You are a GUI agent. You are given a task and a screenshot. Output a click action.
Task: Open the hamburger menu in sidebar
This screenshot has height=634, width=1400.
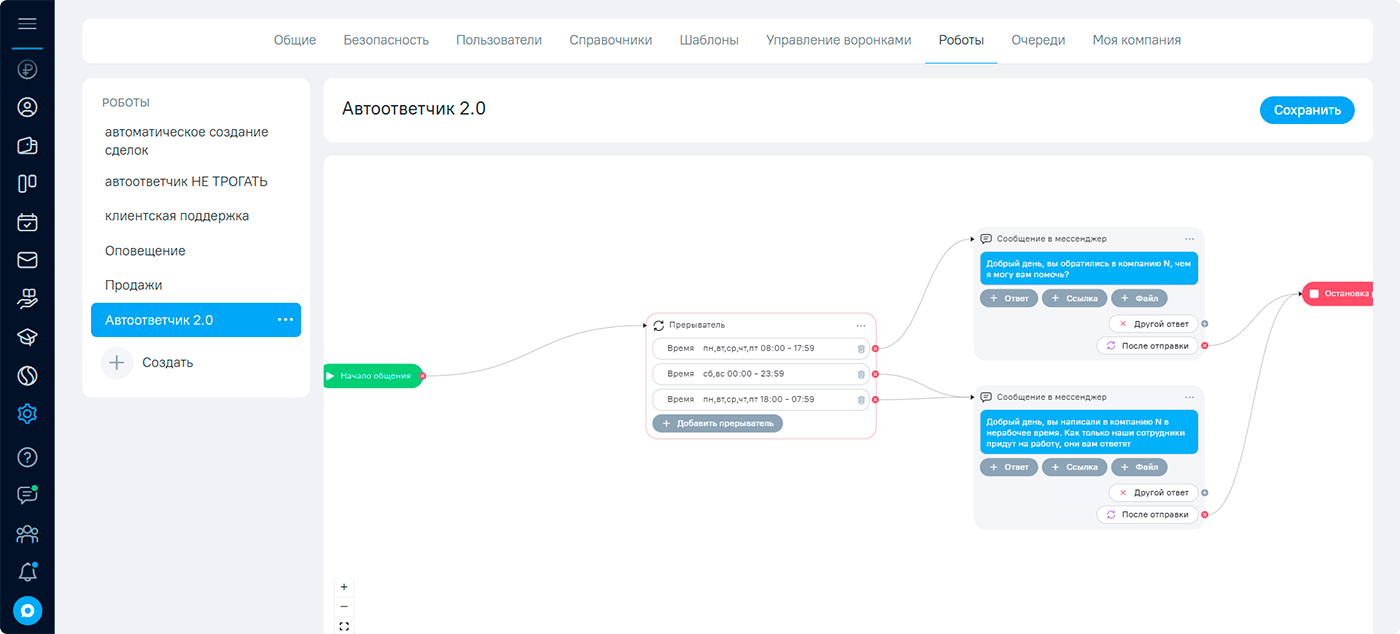click(27, 24)
